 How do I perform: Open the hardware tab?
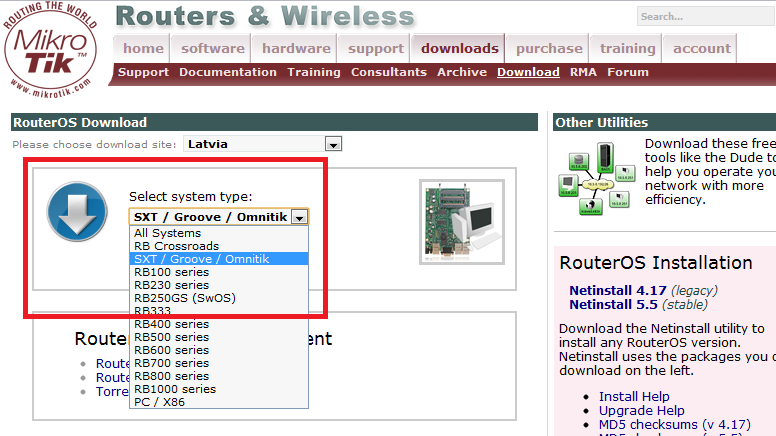point(296,48)
